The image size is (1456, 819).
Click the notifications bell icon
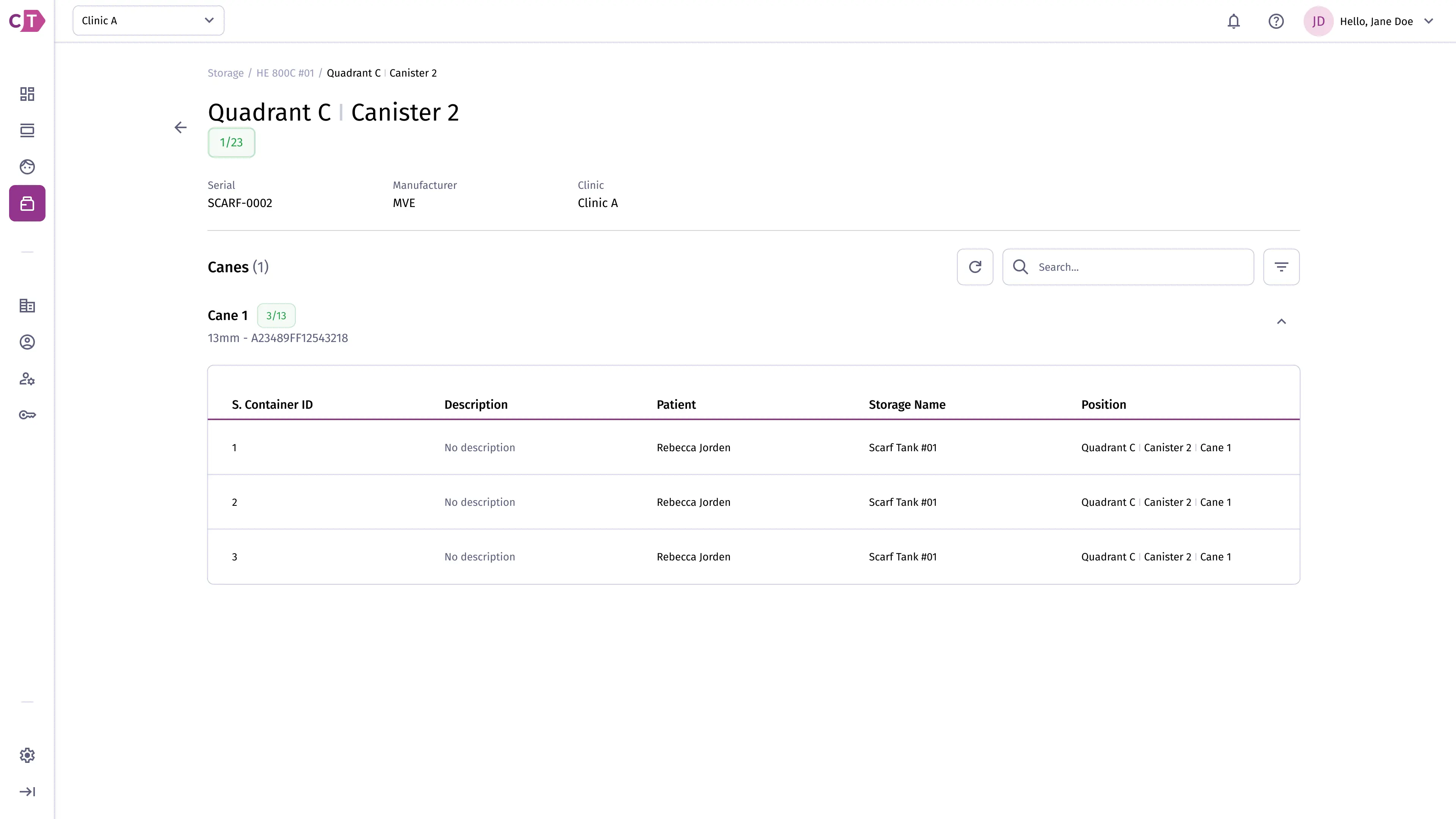[x=1233, y=22]
